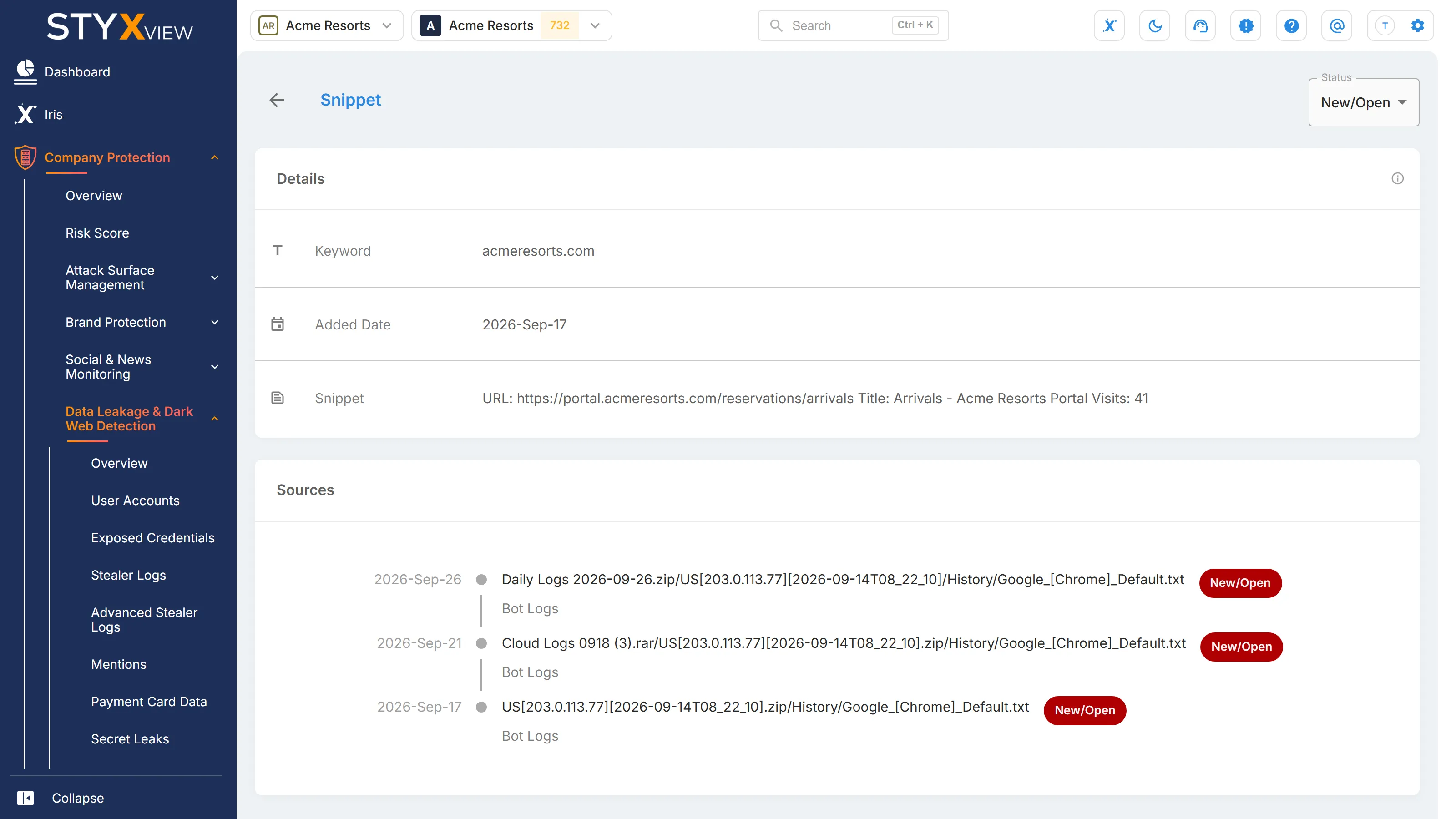The width and height of the screenshot is (1456, 819).
Task: Click the search magnifier icon
Action: (x=776, y=25)
